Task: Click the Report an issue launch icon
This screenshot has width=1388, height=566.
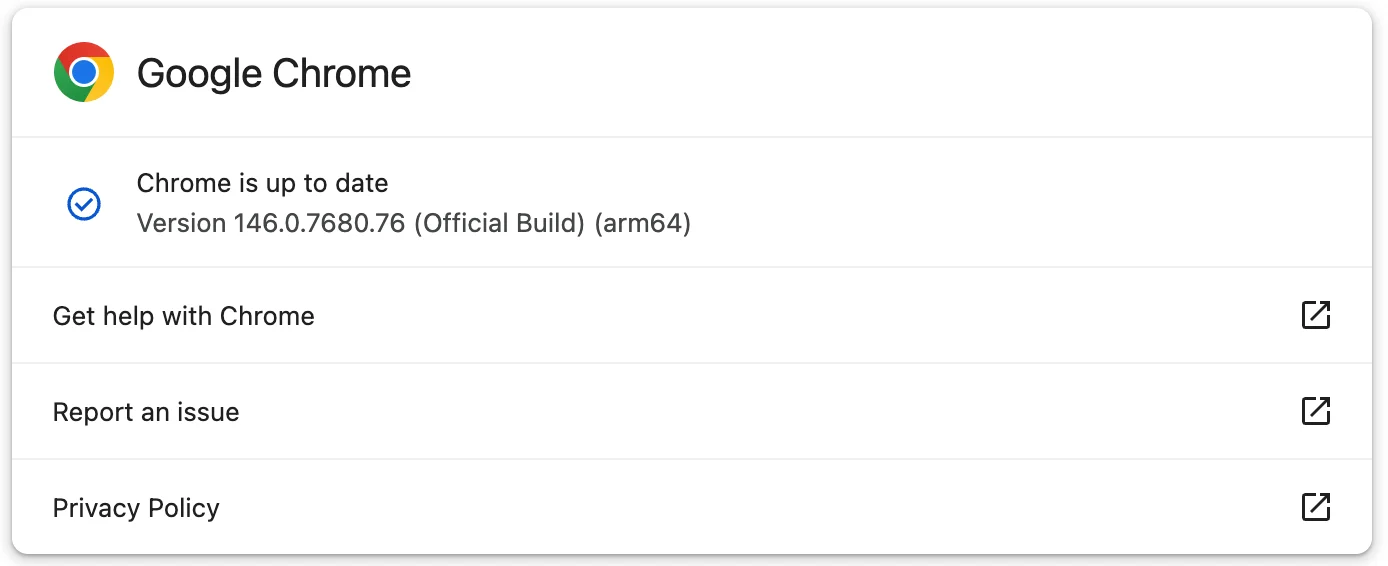Action: pos(1315,411)
